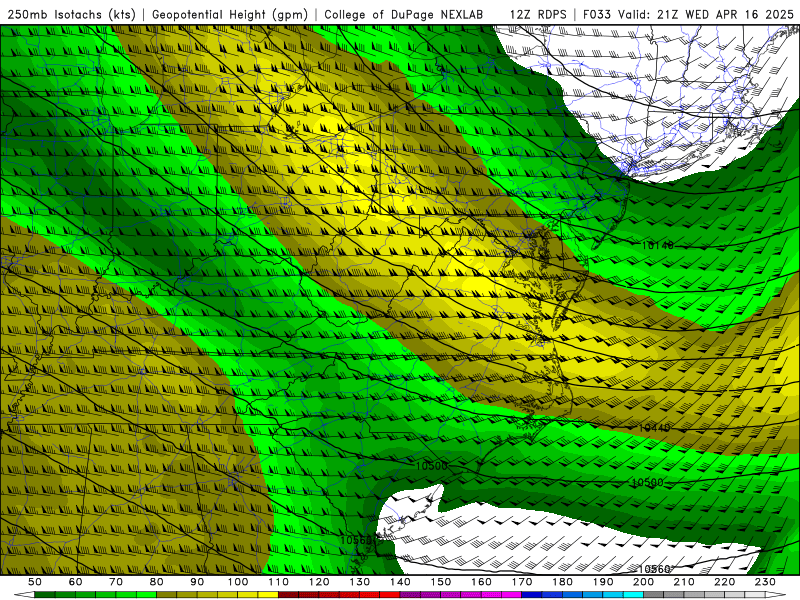Click the 90 value on the color scale
The height and width of the screenshot is (600, 800).
[197, 582]
